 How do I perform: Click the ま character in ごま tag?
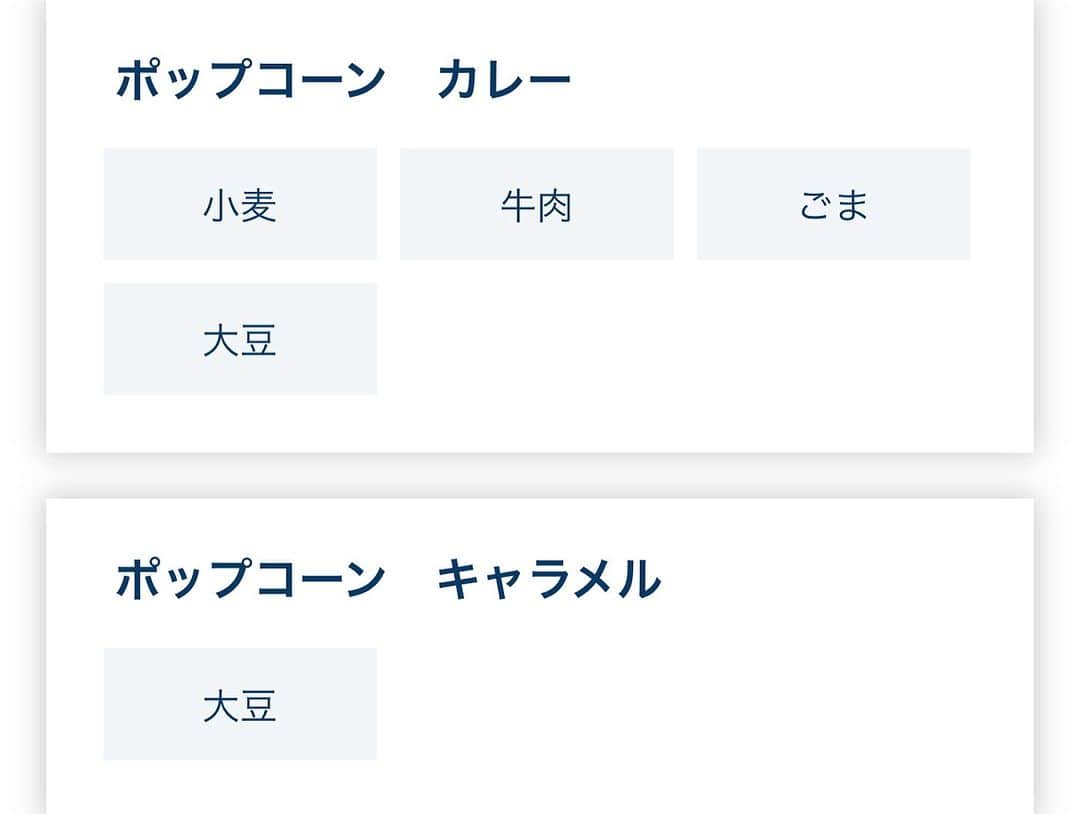click(x=851, y=205)
